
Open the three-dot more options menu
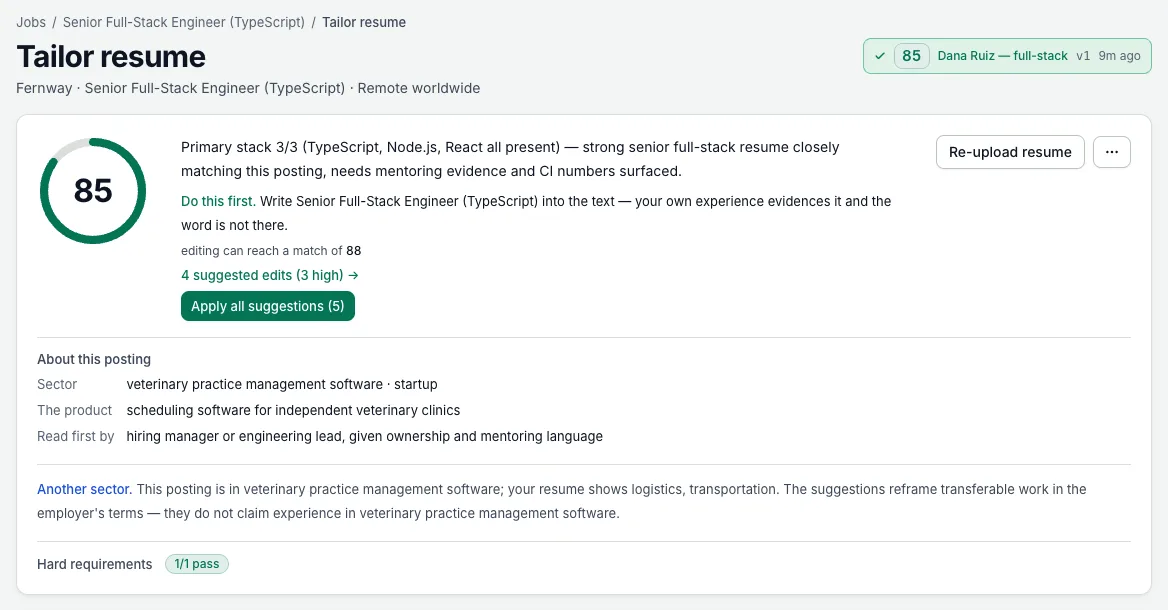1111,152
